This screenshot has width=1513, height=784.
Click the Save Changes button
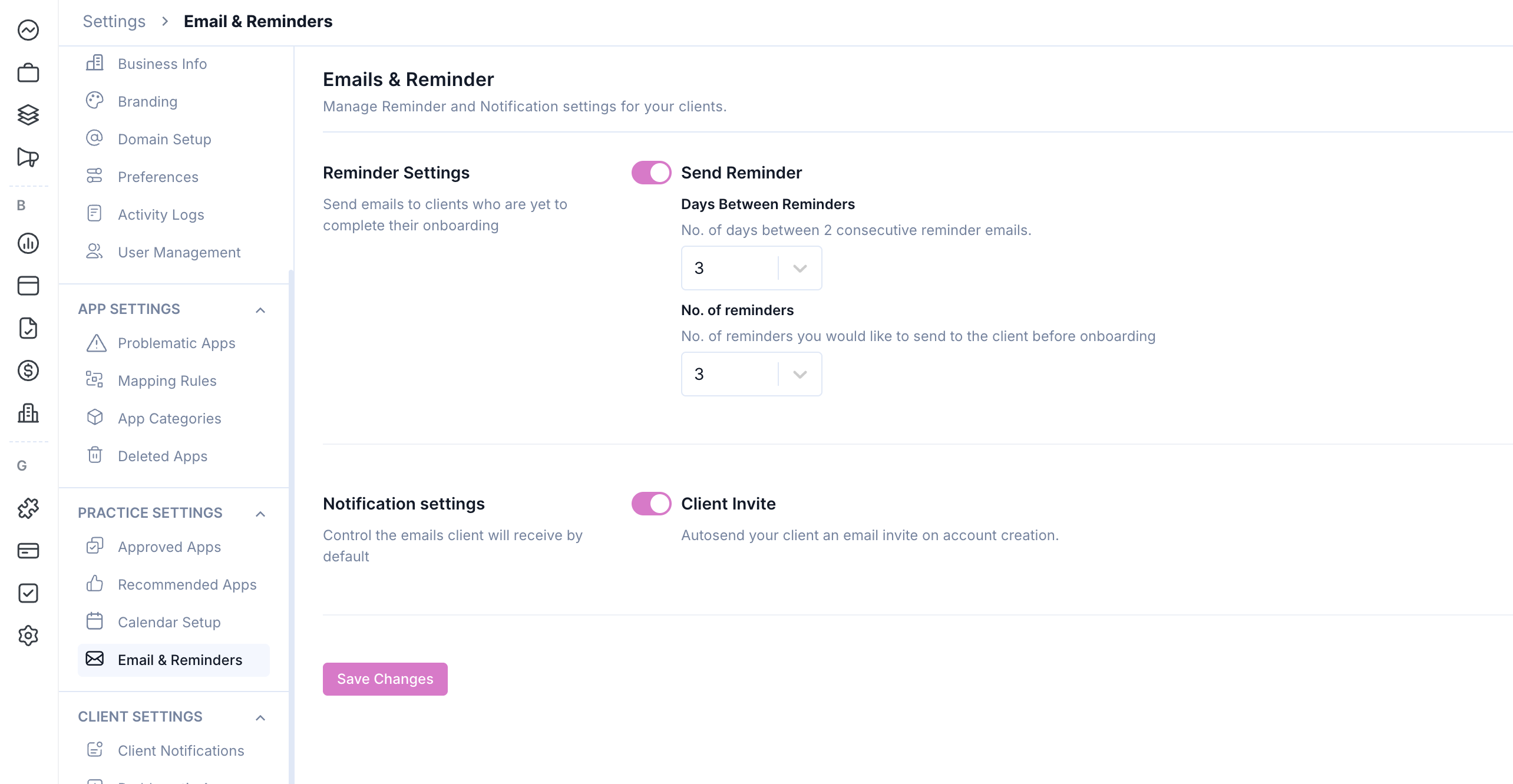click(x=385, y=679)
